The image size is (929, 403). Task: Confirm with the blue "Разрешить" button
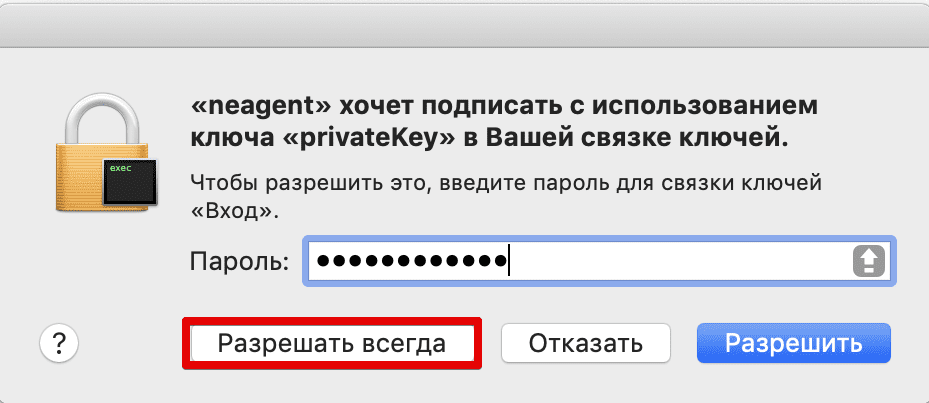[x=793, y=344]
